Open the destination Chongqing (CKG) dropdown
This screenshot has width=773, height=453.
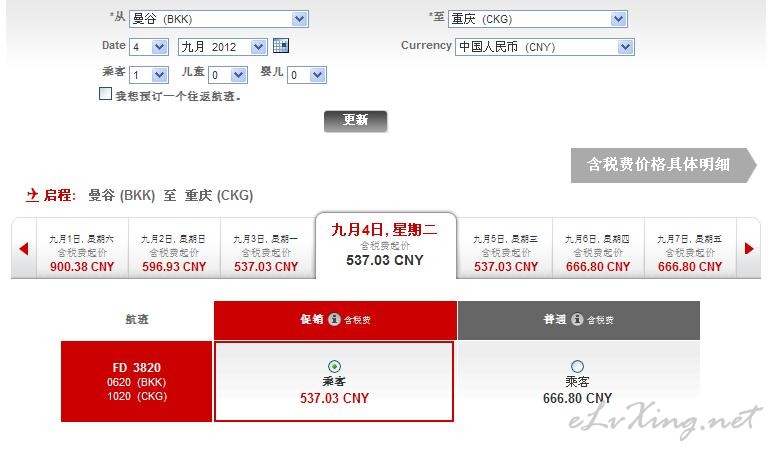(537, 19)
